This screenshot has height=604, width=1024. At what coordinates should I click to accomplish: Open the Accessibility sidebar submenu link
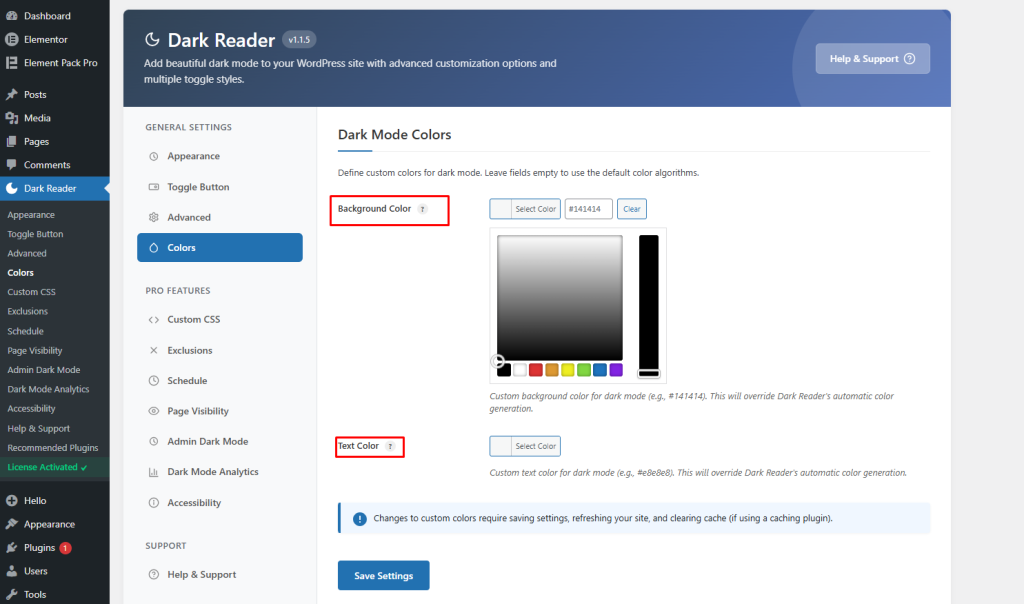tap(31, 409)
